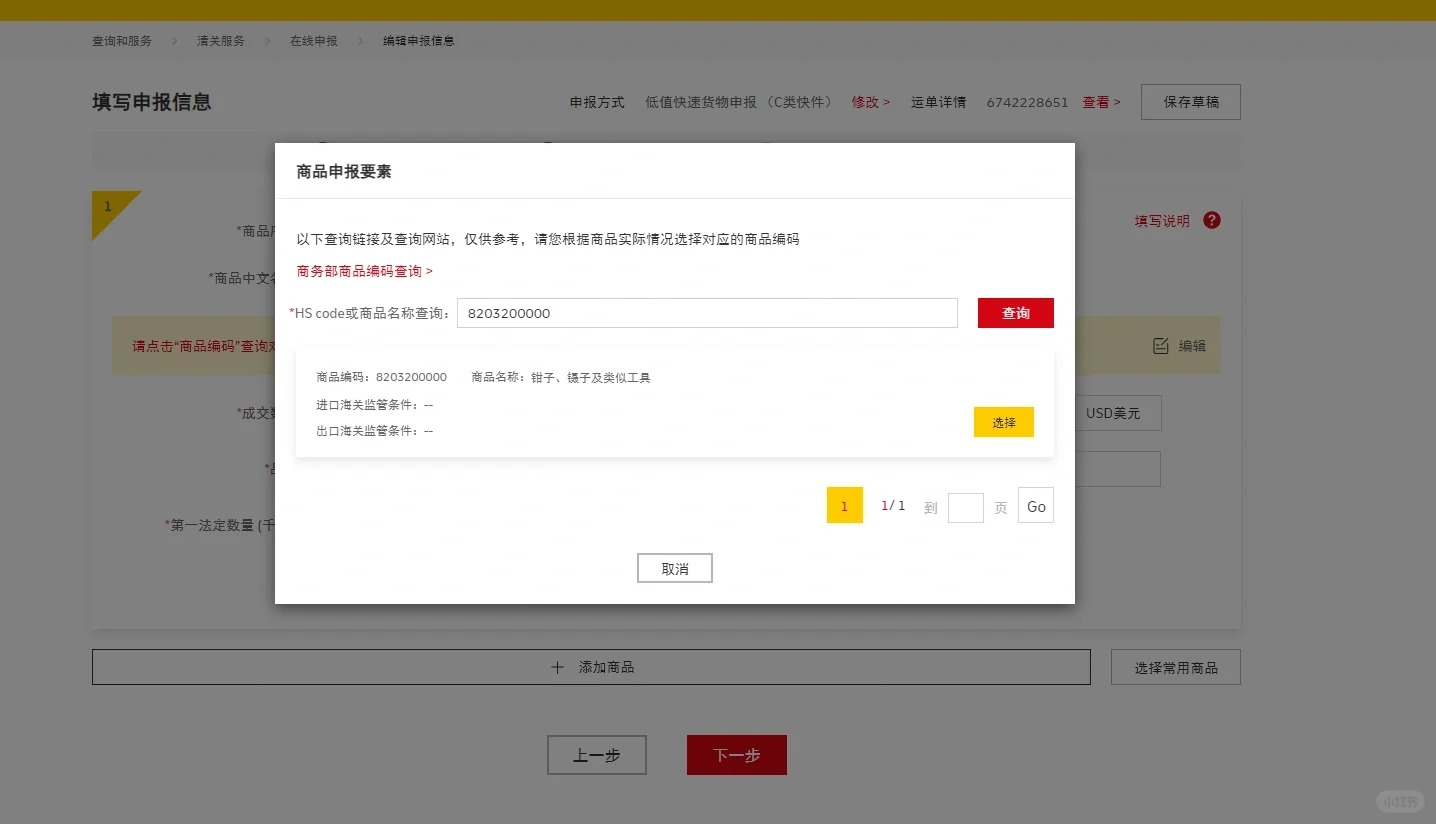This screenshot has width=1436, height=824.
Task: Open the 清关服务 breadcrumb item
Action: tap(220, 41)
